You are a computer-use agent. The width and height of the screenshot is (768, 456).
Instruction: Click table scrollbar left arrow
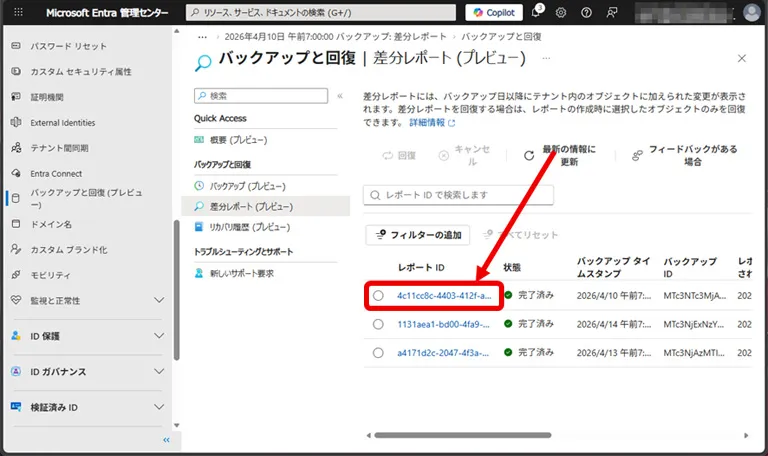point(368,435)
